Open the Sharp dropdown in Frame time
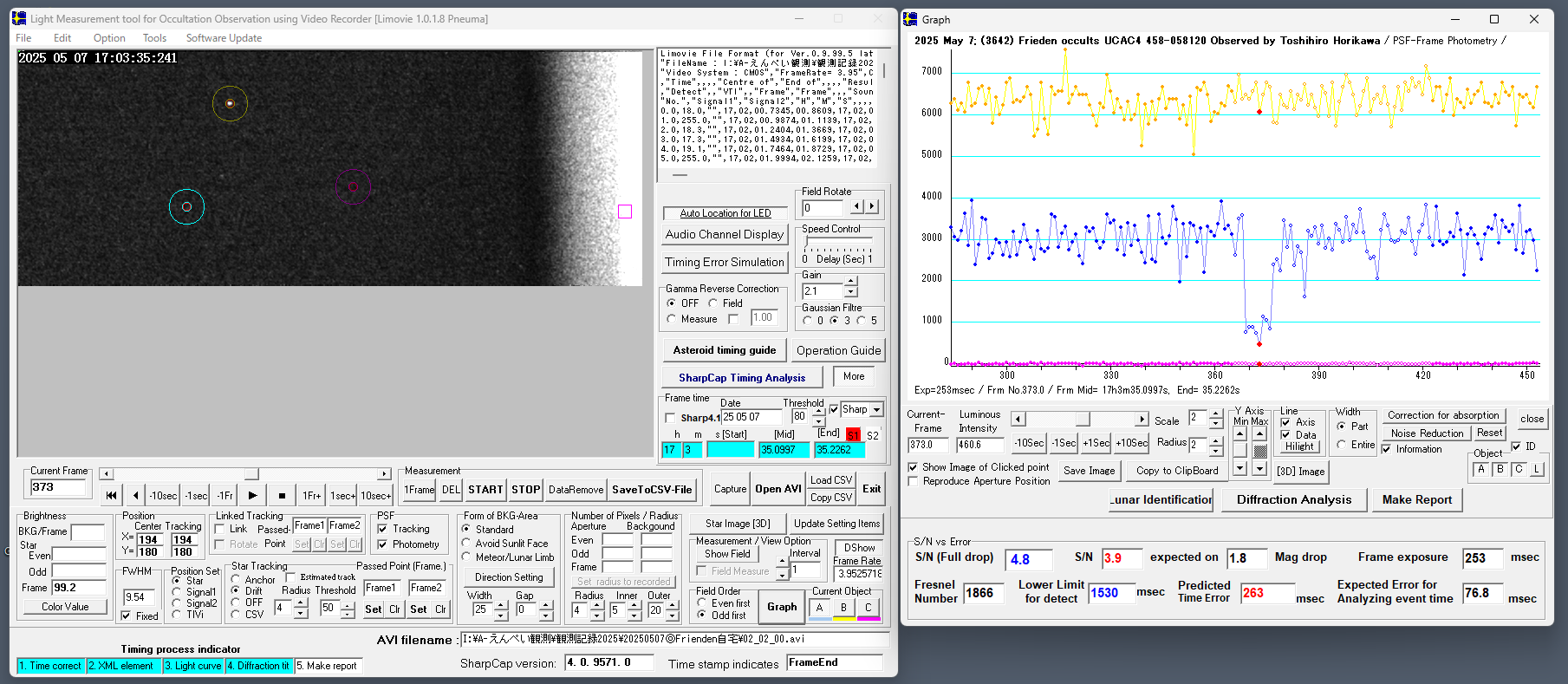Screen dimensions: 1568x684 click(x=876, y=410)
